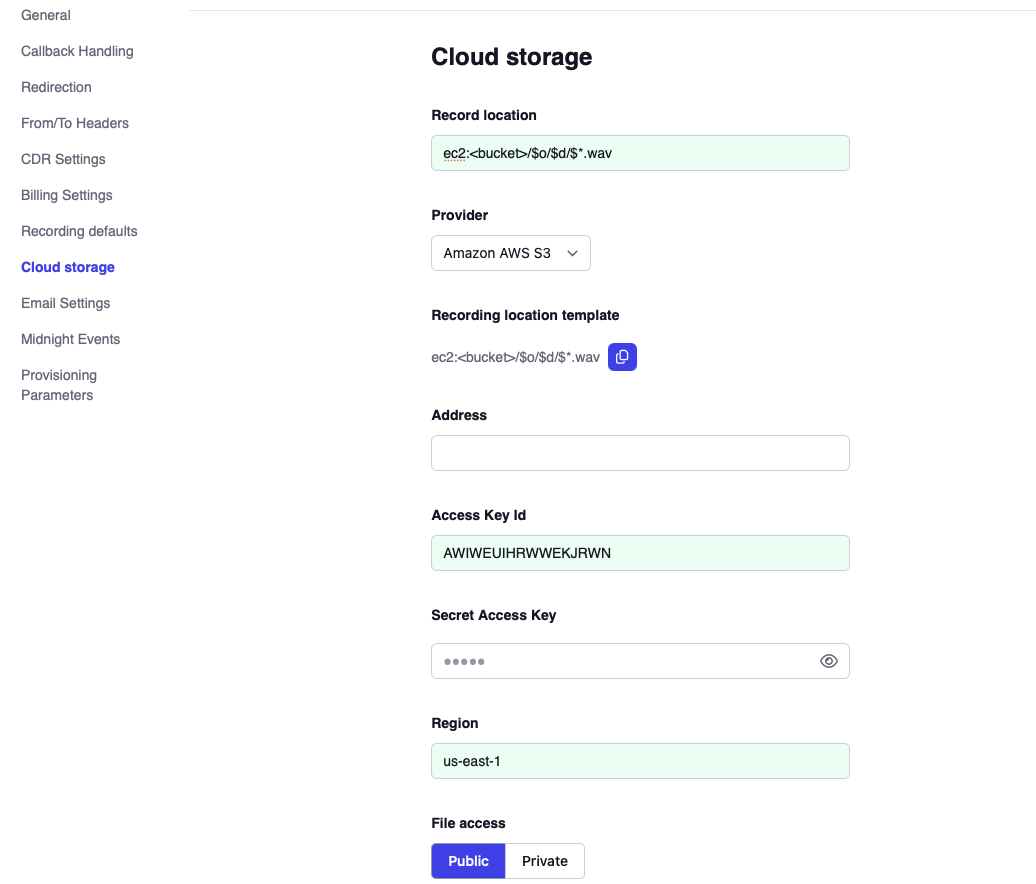Open the General settings section

[x=45, y=15]
